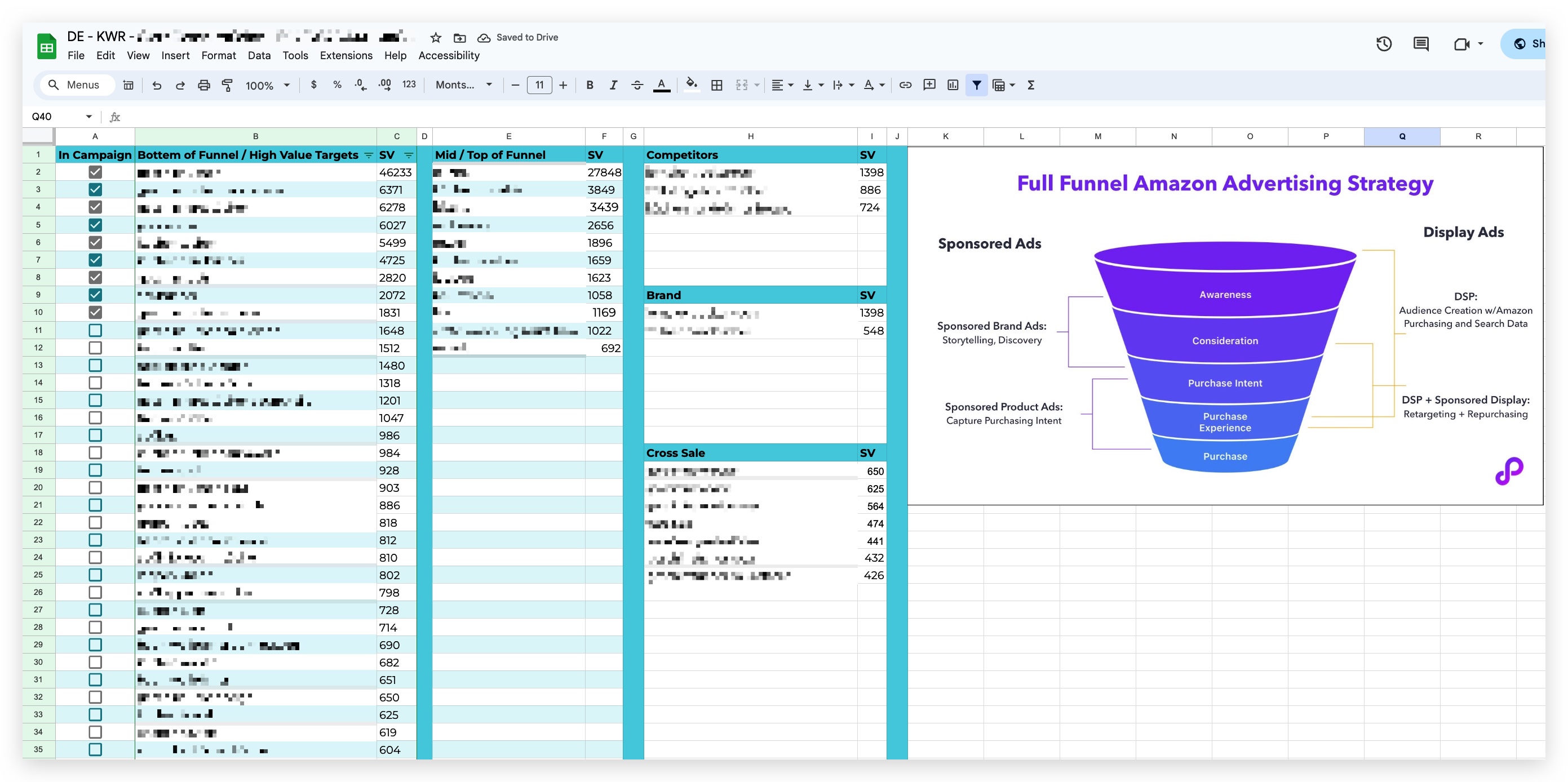Click the Functions sigma icon

[1030, 85]
